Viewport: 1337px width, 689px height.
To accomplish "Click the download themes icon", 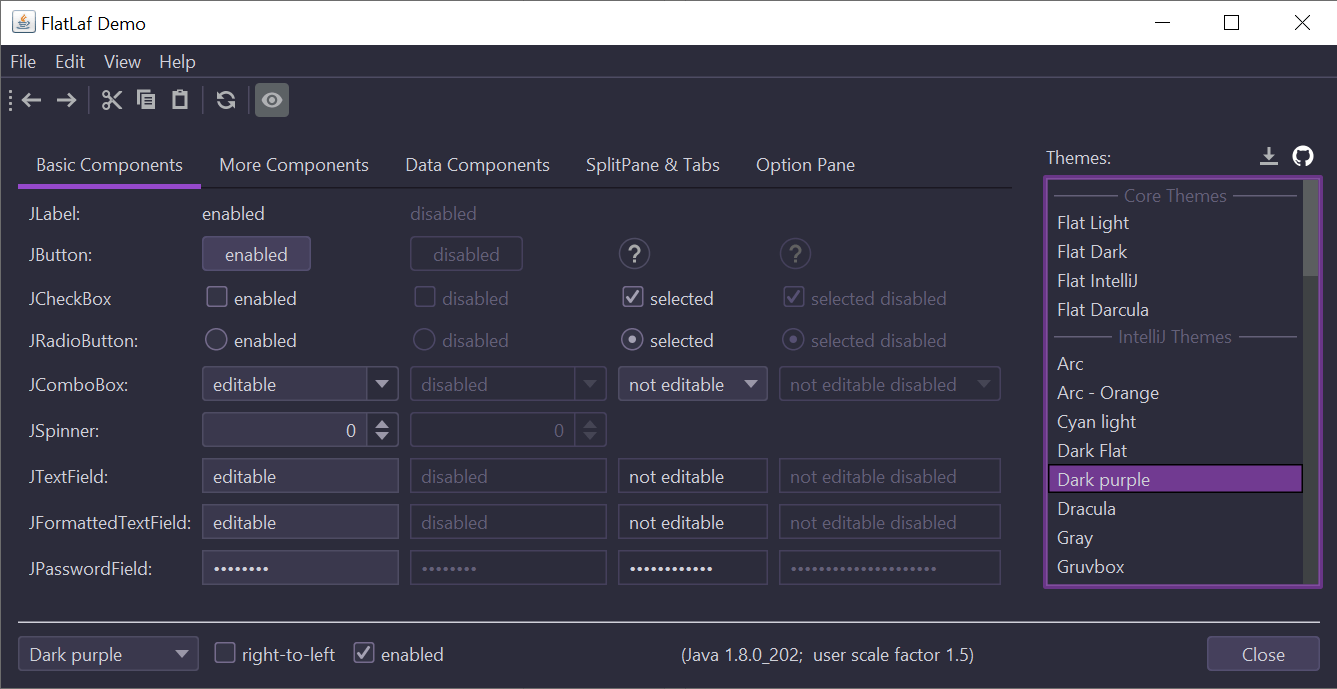I will click(1269, 156).
